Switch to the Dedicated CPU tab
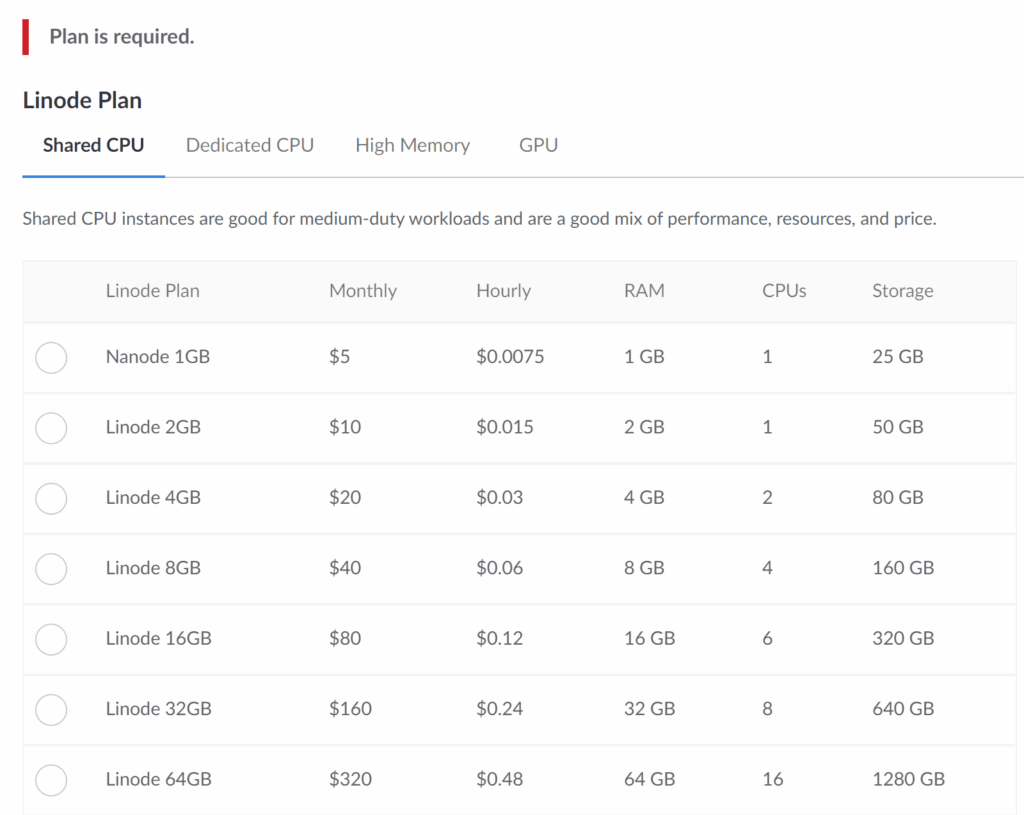The height and width of the screenshot is (815, 1024). coord(249,145)
